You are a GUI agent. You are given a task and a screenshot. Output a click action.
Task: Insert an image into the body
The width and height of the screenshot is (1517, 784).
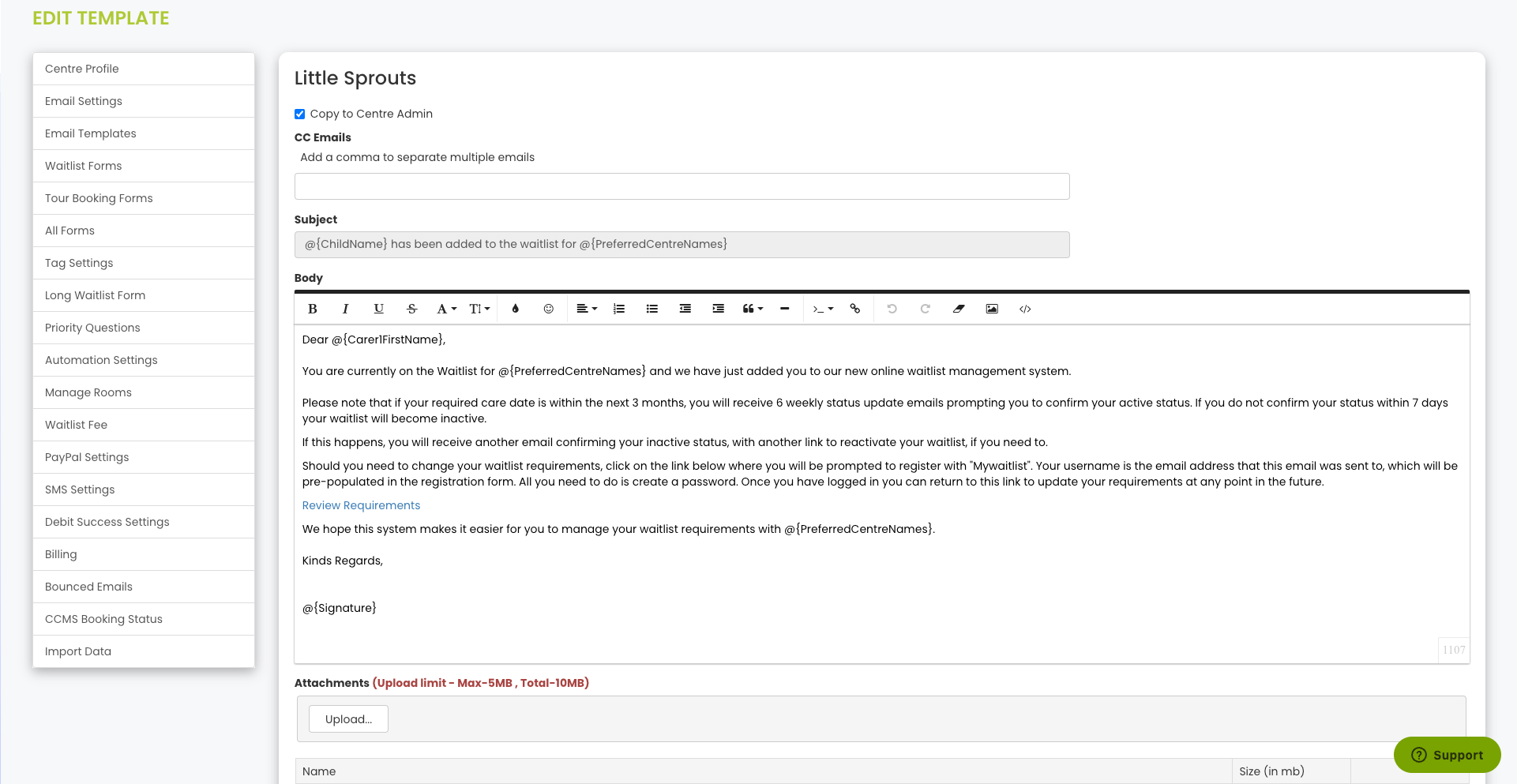(992, 309)
